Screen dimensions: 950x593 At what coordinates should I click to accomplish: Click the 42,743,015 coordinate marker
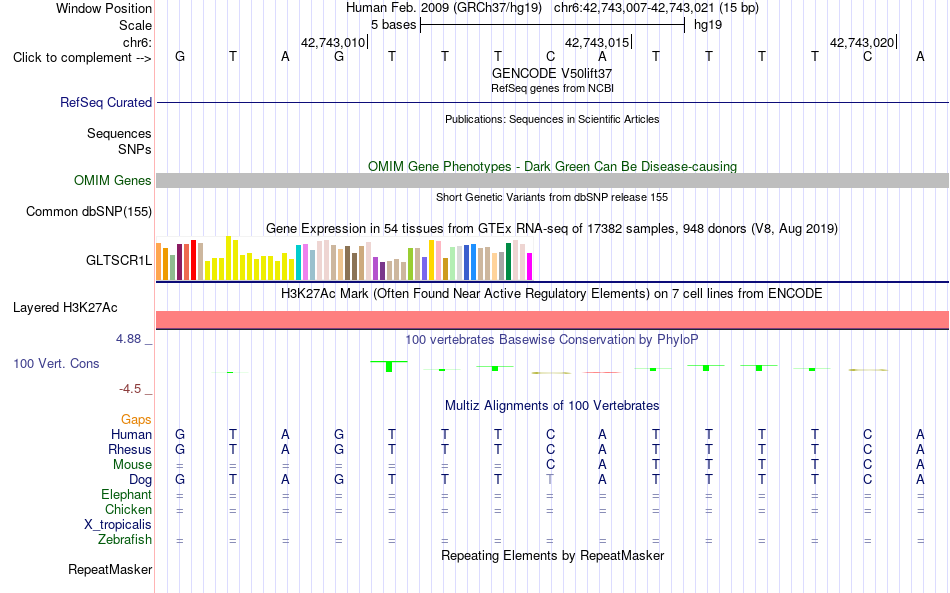tap(598, 42)
